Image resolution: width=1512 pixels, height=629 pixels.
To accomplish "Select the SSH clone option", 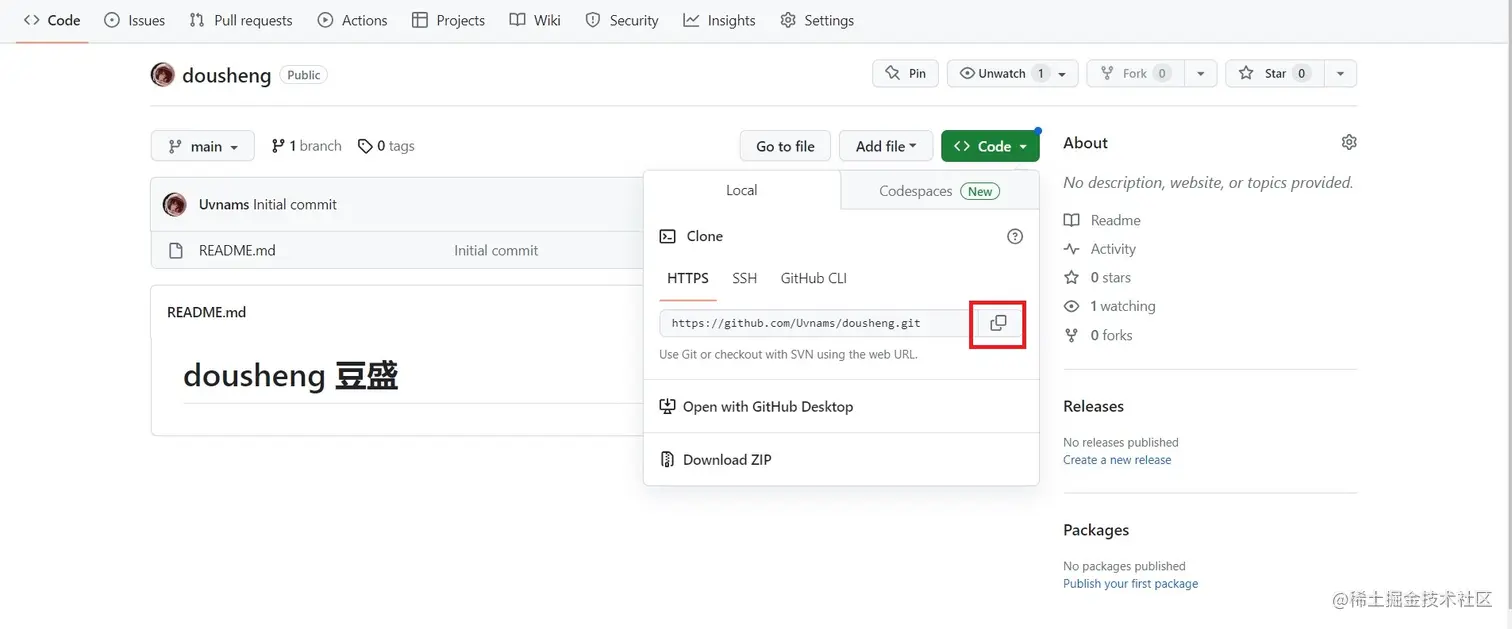I will click(x=744, y=279).
